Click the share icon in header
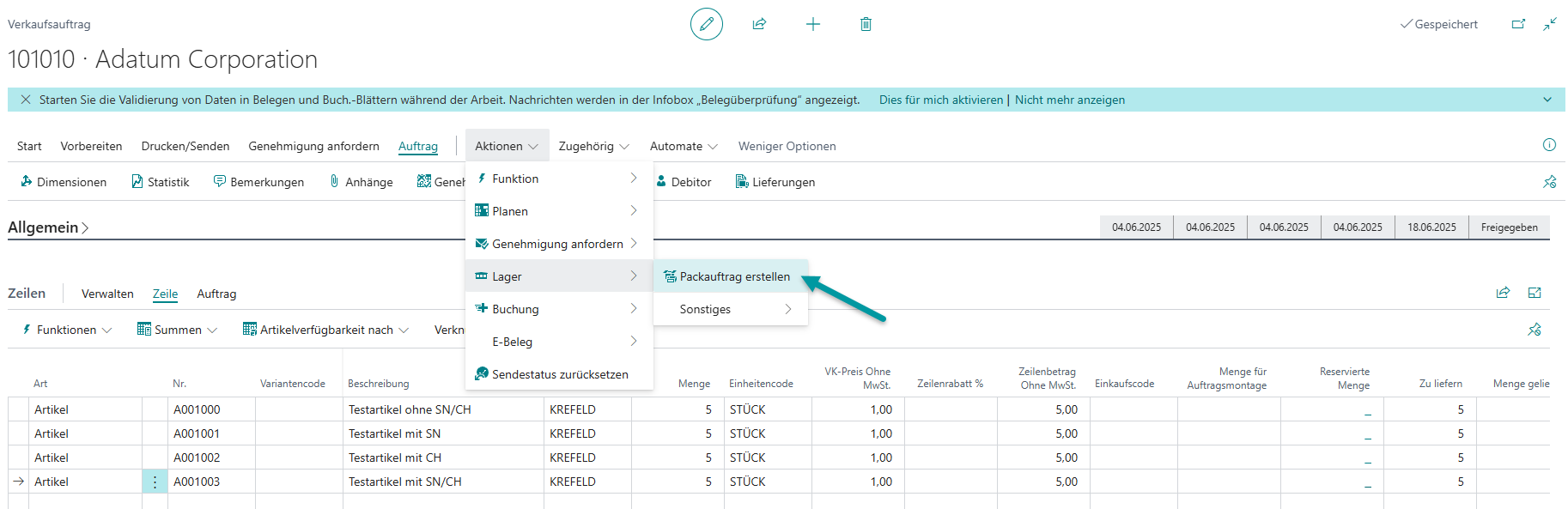The image size is (1568, 509). 759,24
